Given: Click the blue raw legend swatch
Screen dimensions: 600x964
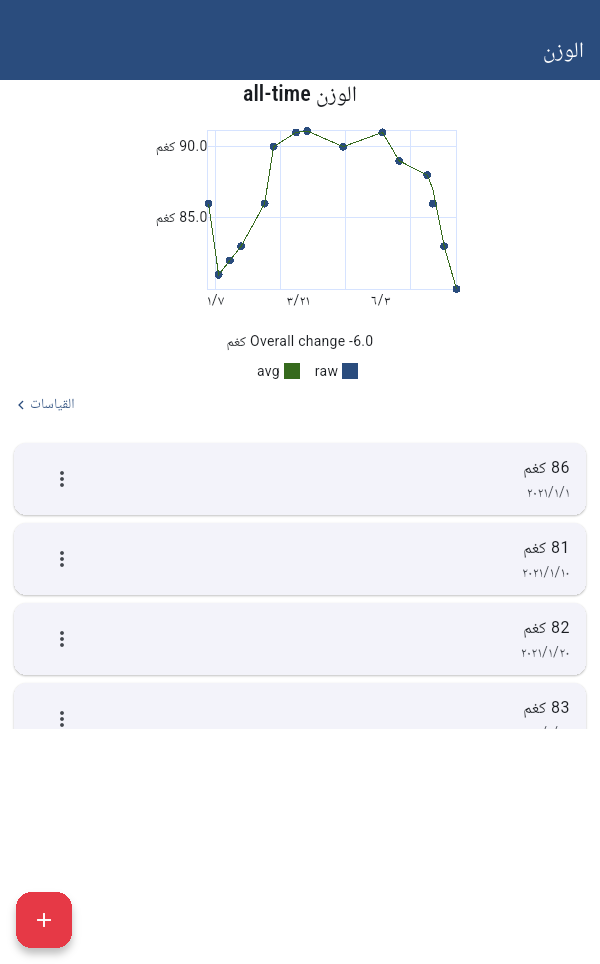Looking at the screenshot, I should (350, 371).
